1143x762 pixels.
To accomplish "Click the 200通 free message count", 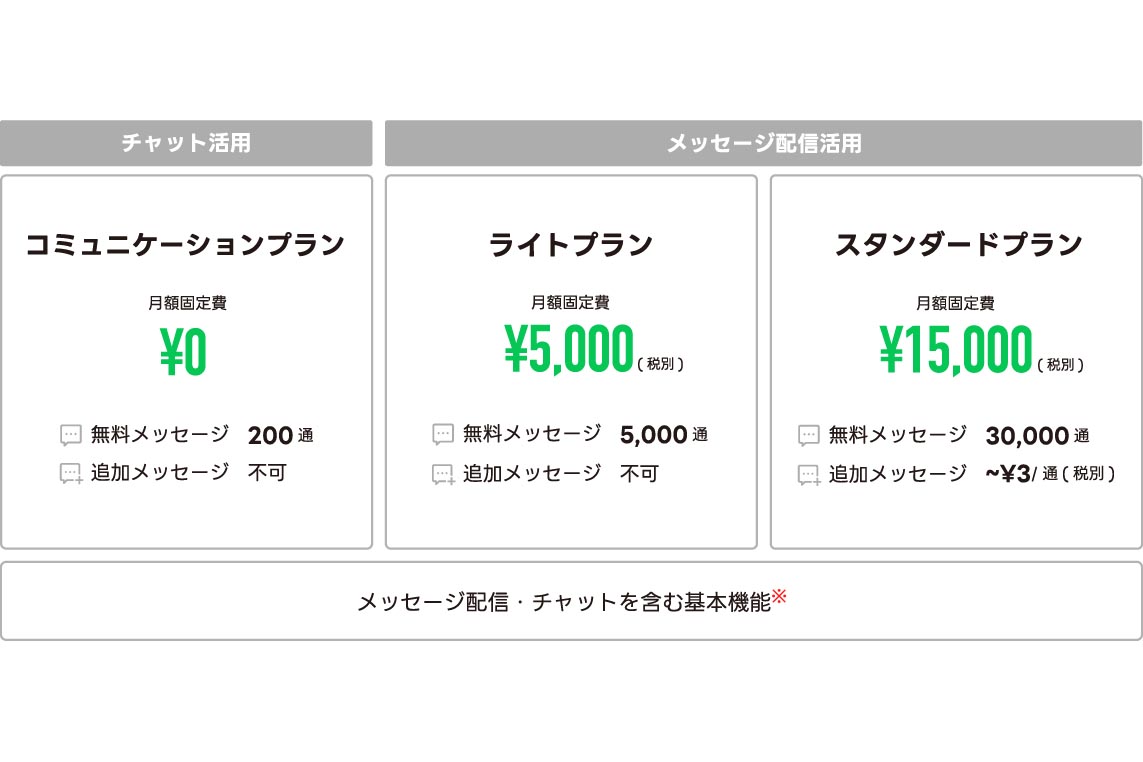I will point(280,435).
